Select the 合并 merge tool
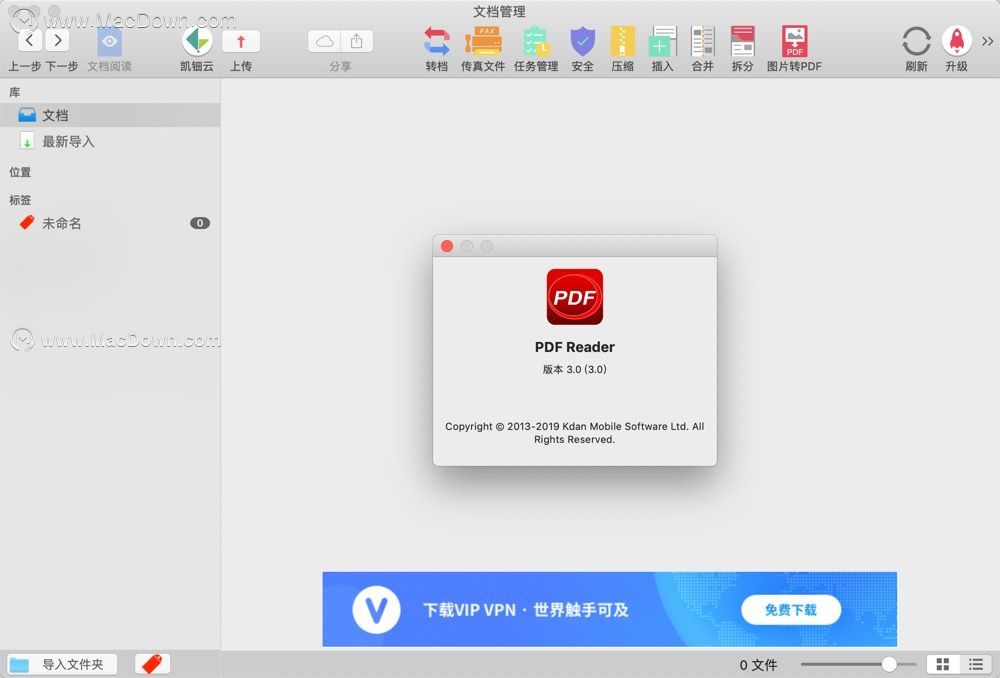This screenshot has width=1000, height=678. click(703, 41)
